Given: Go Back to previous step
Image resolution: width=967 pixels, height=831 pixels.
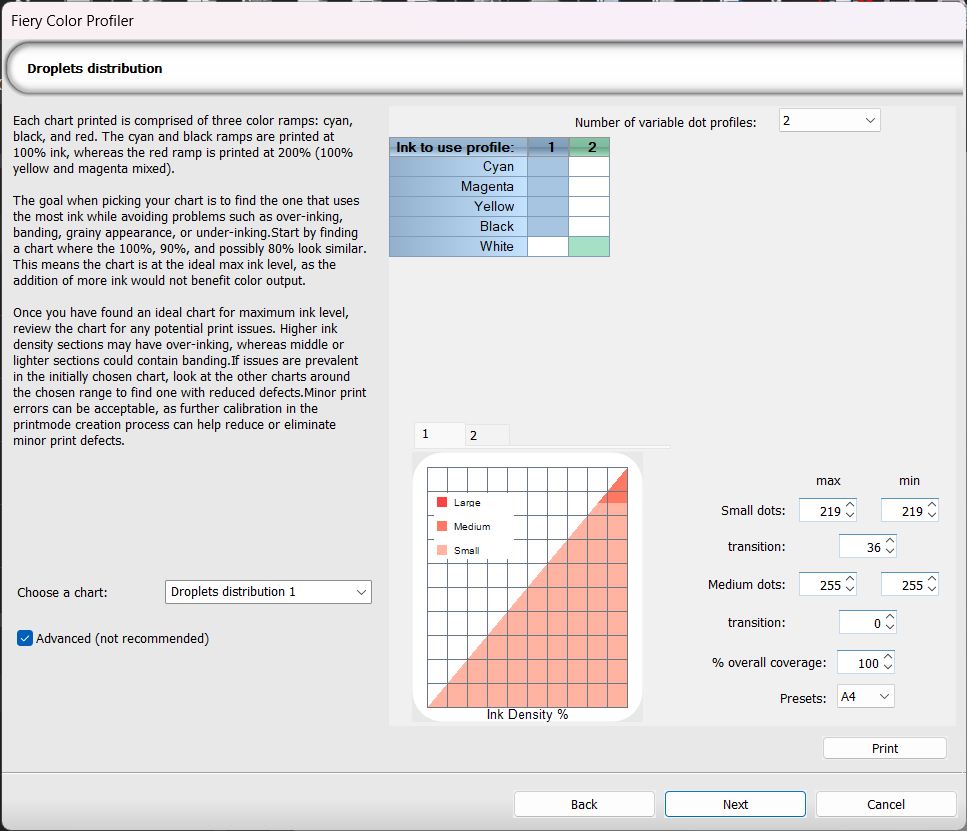Looking at the screenshot, I should click(x=584, y=804).
